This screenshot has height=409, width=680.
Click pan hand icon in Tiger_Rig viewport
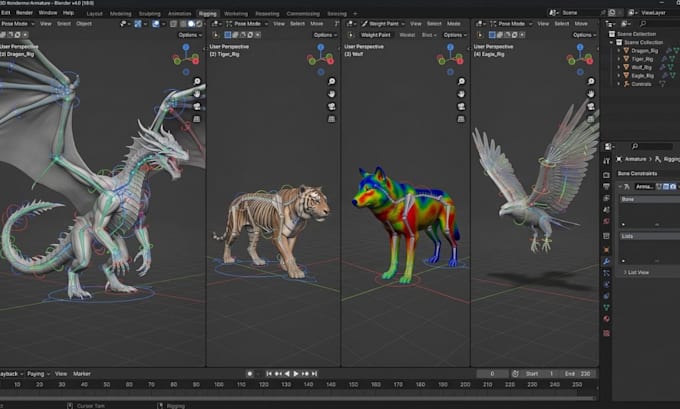point(332,94)
